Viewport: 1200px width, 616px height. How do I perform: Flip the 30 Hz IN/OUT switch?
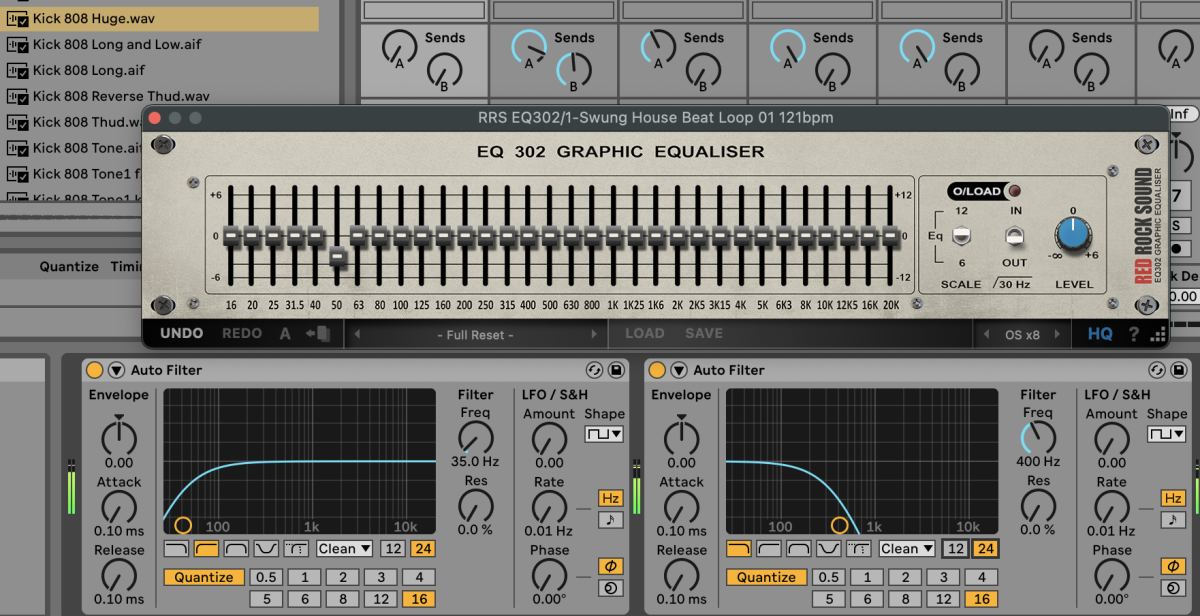coord(1015,236)
